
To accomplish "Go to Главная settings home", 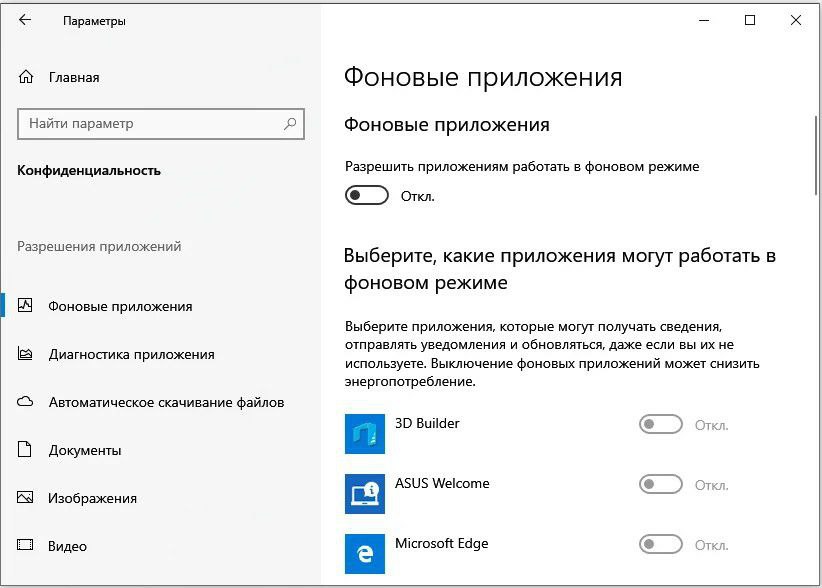I will [x=74, y=78].
